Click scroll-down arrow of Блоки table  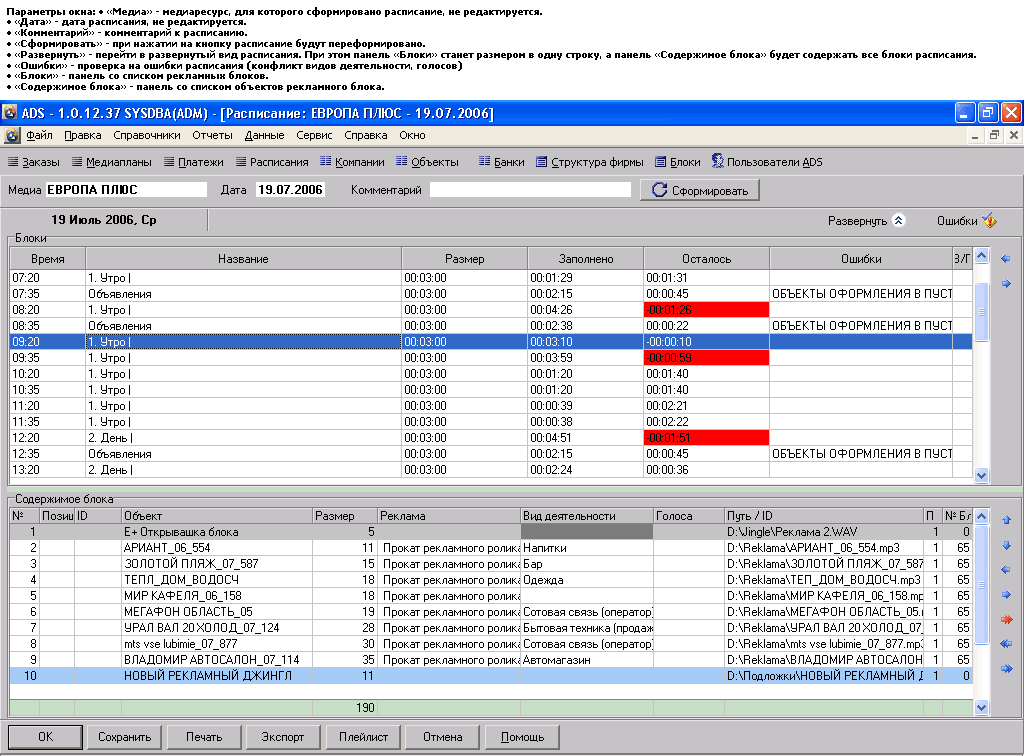pos(981,475)
